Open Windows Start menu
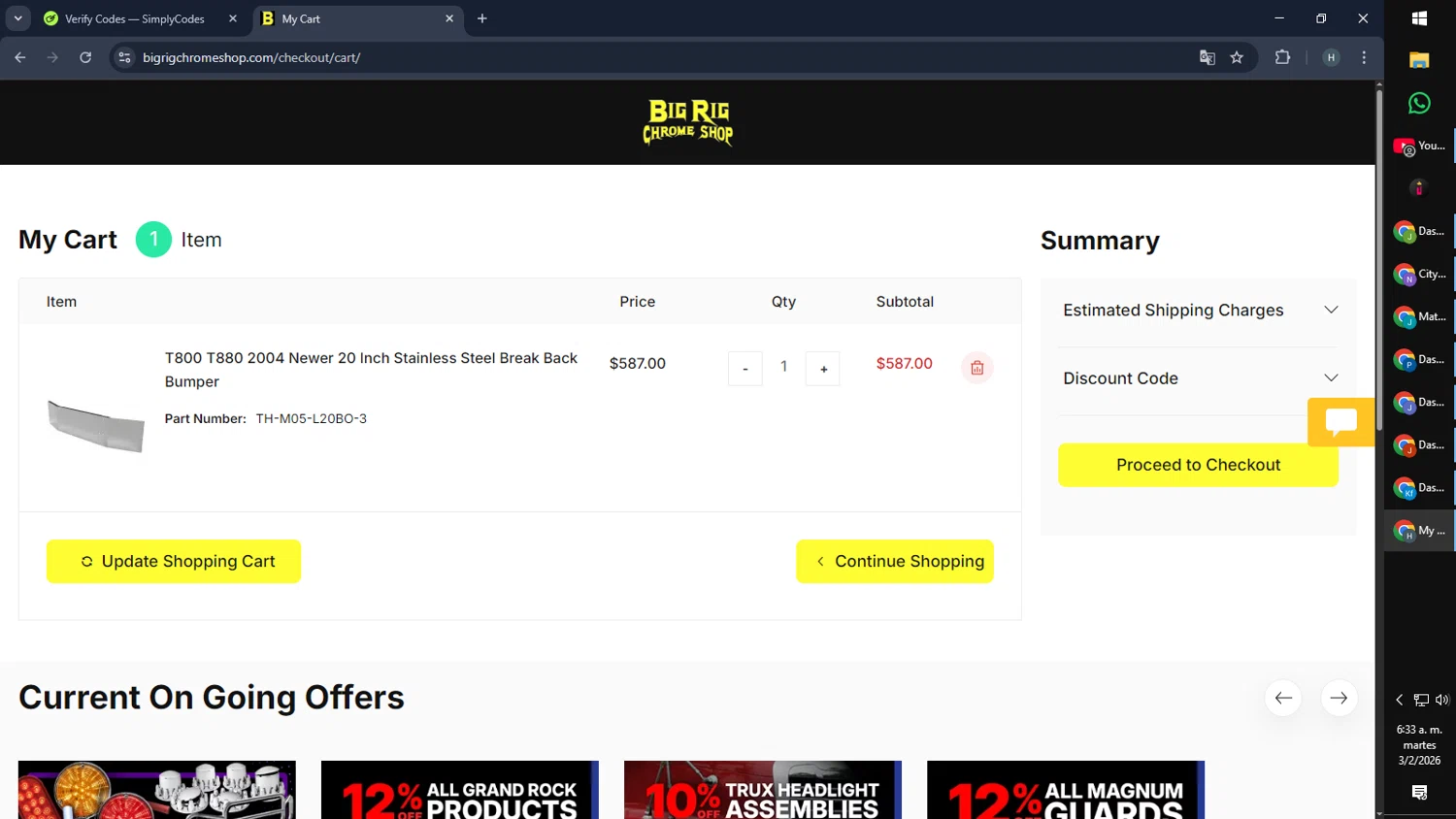The height and width of the screenshot is (819, 1456). coord(1419,18)
